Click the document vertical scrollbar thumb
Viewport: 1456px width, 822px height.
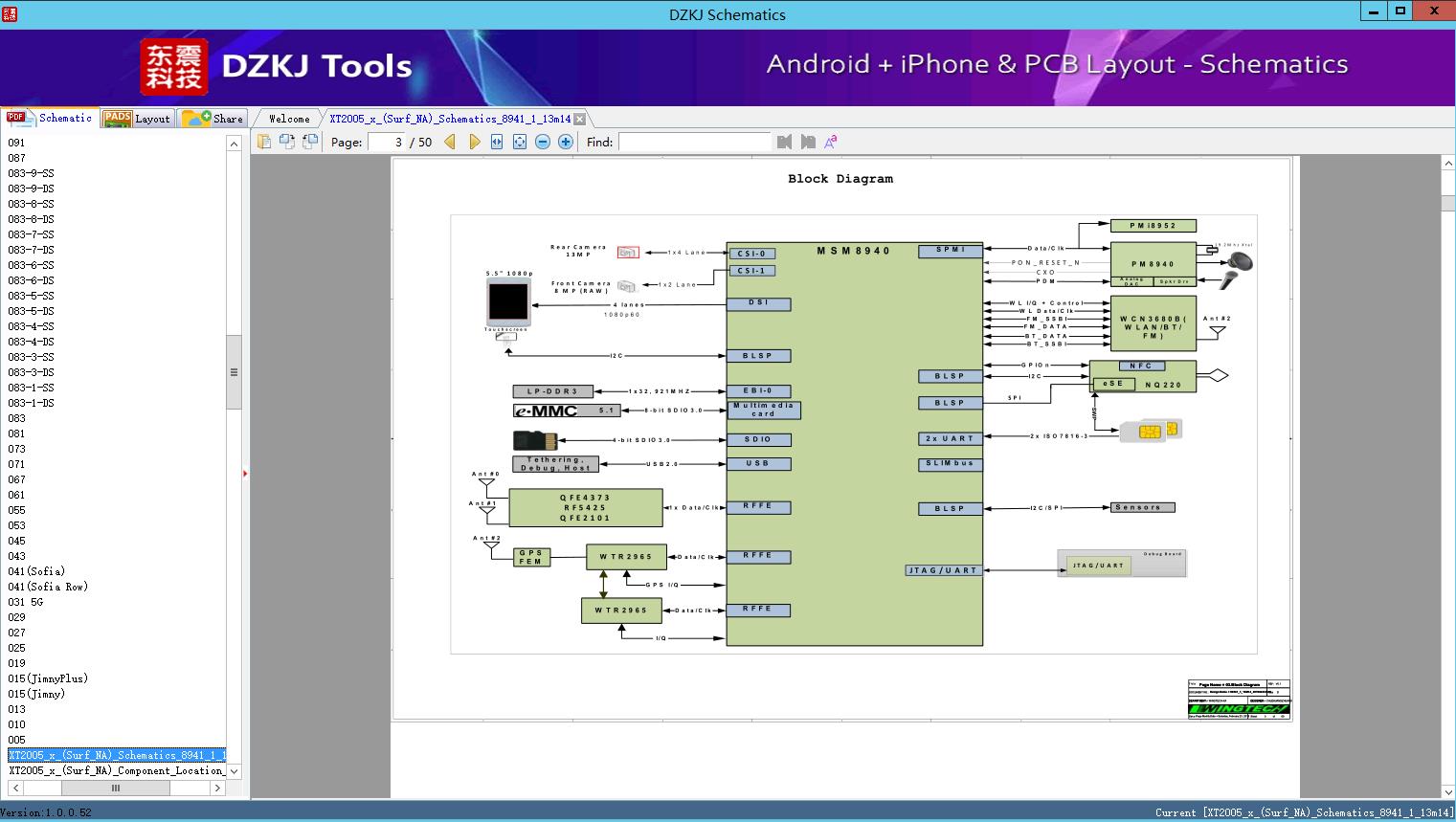click(1447, 205)
